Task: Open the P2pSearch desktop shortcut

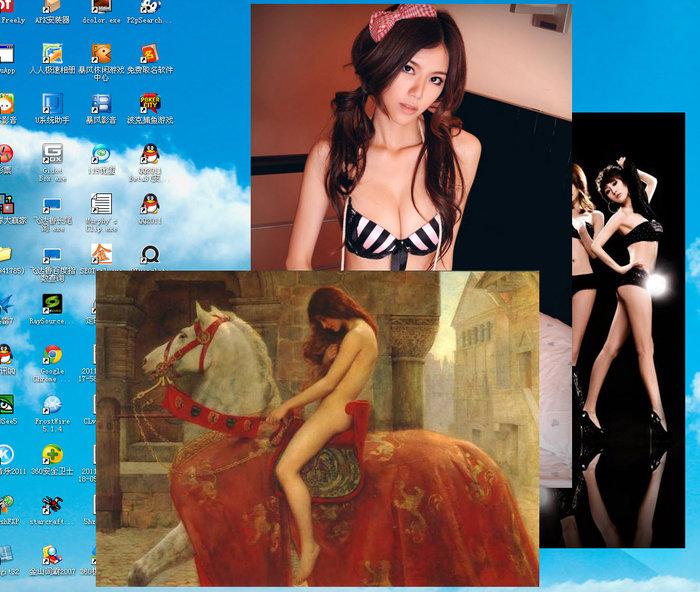Action: 150,6
